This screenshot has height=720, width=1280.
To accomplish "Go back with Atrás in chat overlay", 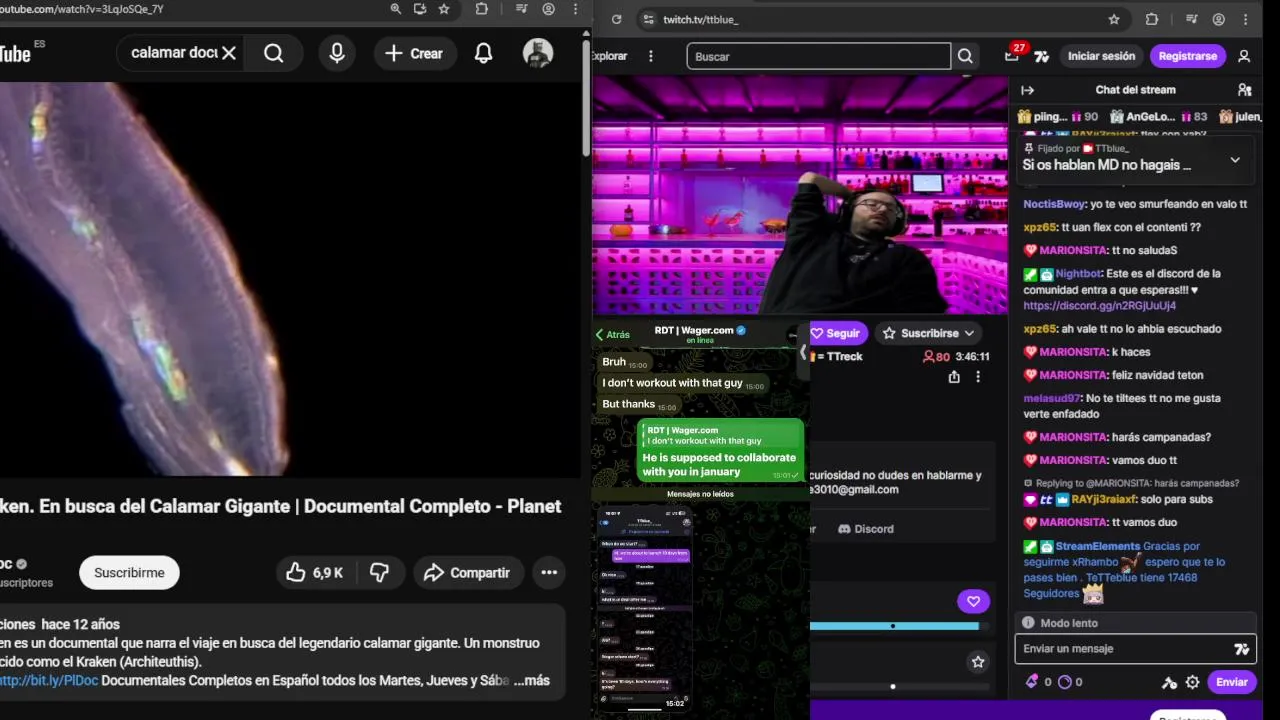I will [613, 335].
